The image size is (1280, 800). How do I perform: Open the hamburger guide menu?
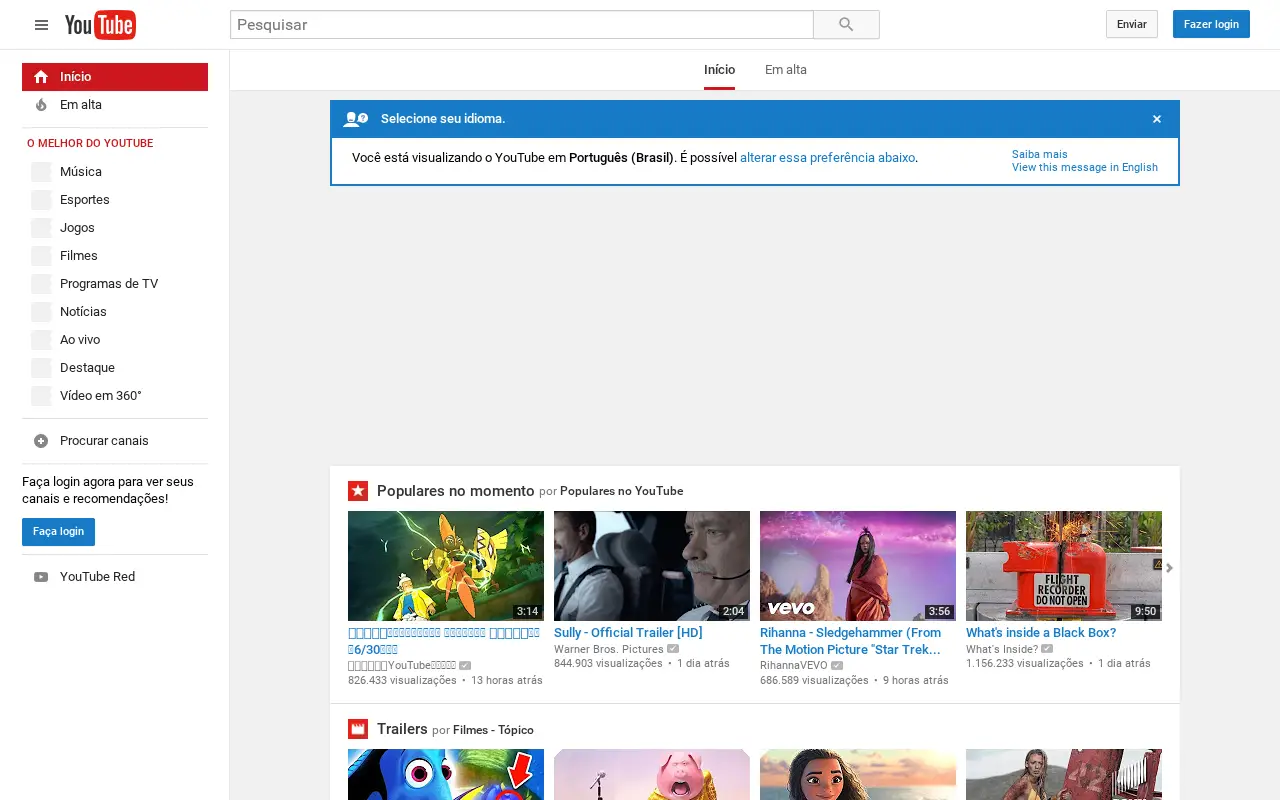[41, 25]
